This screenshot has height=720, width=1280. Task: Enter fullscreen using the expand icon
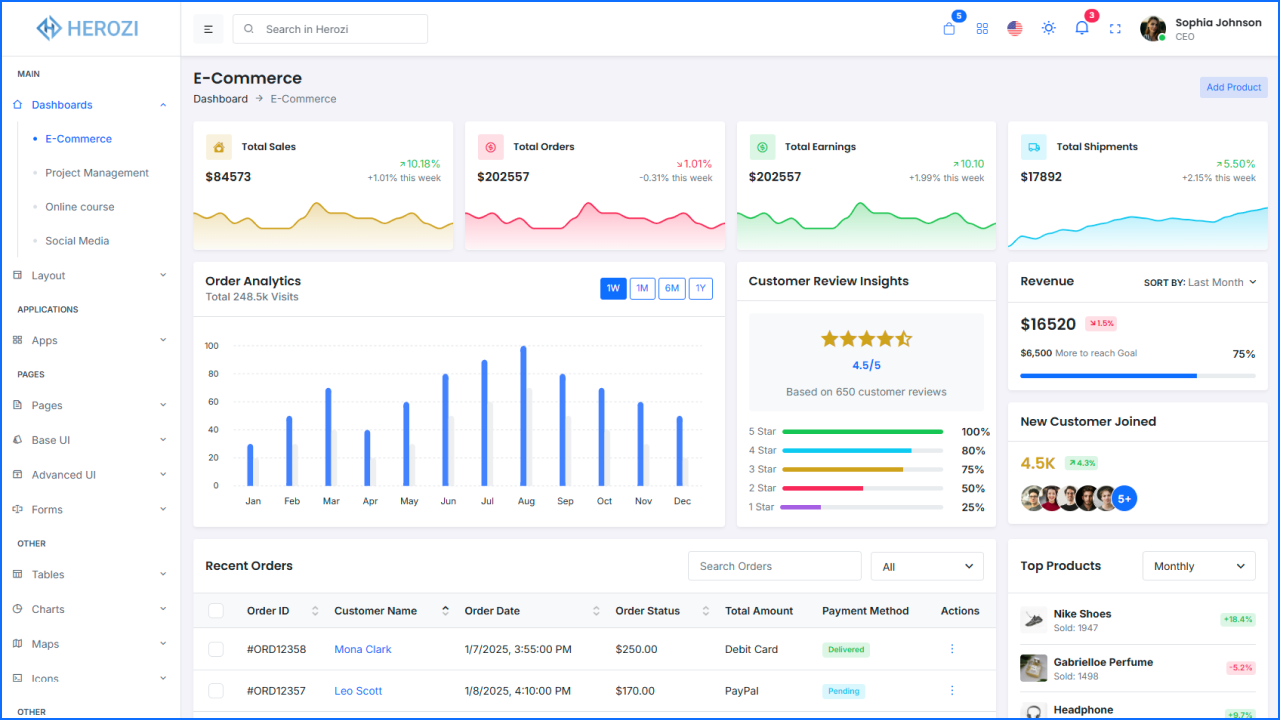1114,28
